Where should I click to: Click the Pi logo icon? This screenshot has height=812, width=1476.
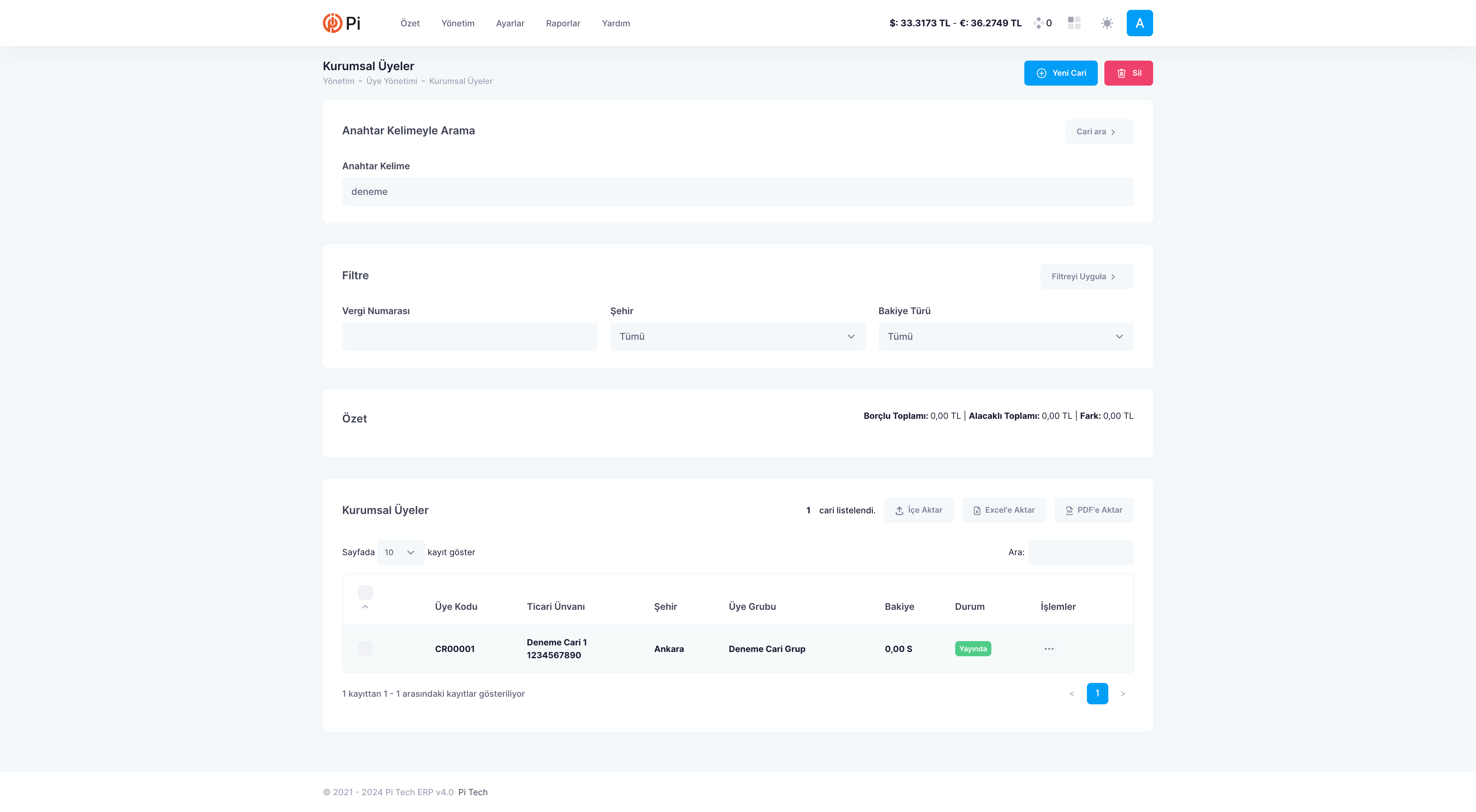coord(332,23)
